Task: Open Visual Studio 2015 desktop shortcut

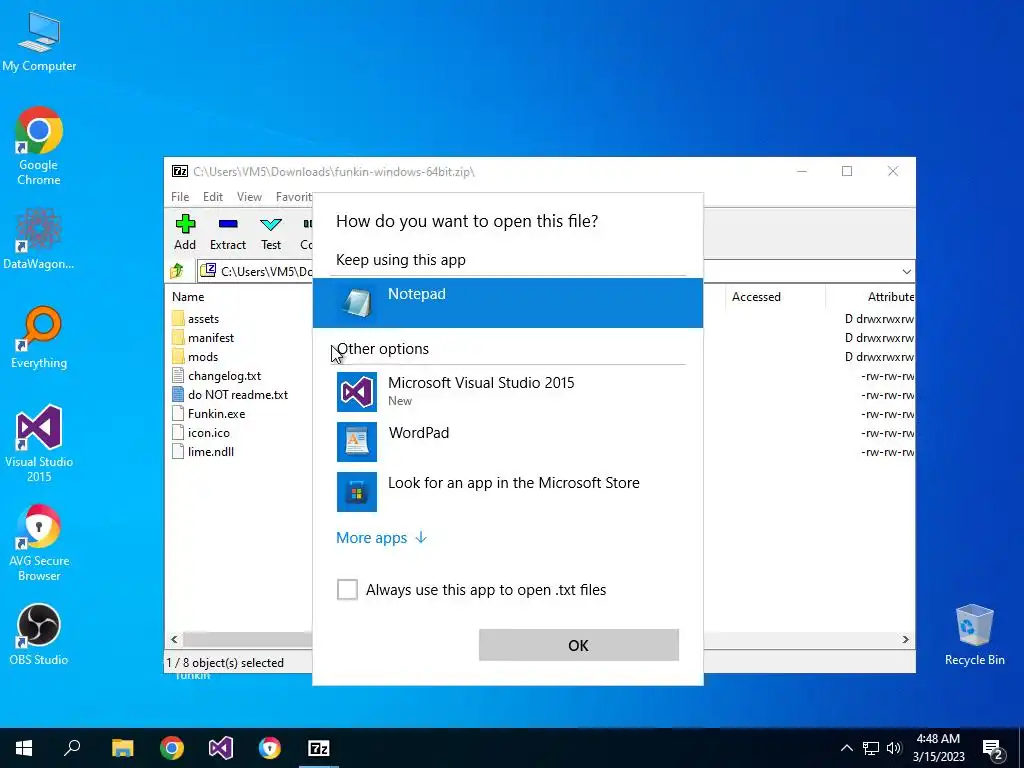Action: pos(39,444)
